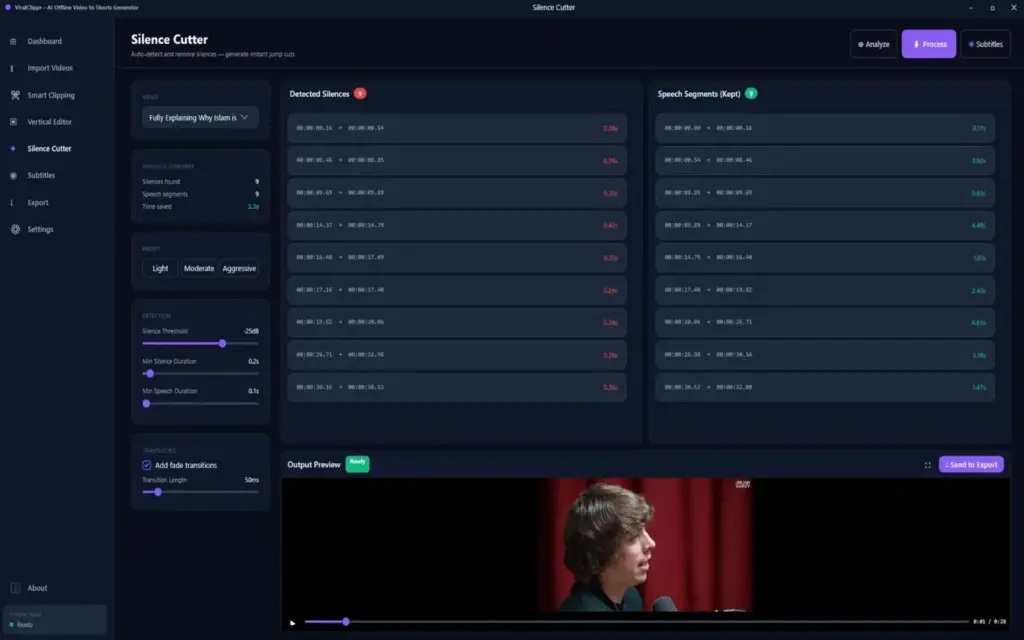Adjust the Min Speech Duration slider
Viewport: 1024px width, 640px height.
(x=200, y=404)
